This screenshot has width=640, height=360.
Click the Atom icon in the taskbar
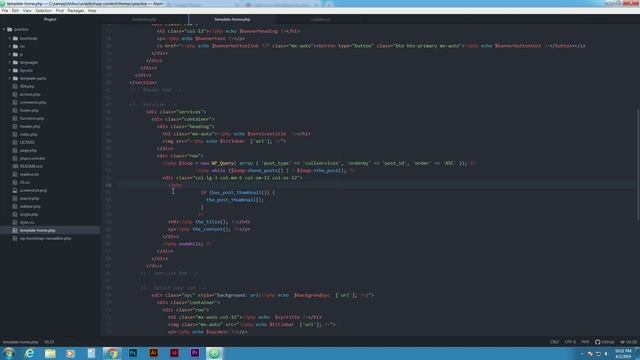[x=214, y=353]
